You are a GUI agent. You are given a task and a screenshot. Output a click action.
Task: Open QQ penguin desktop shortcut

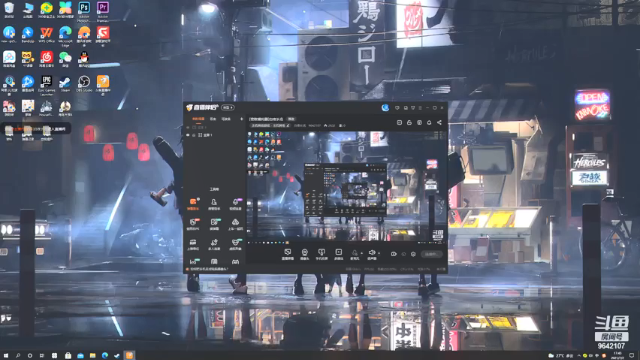pyautogui.click(x=84, y=59)
